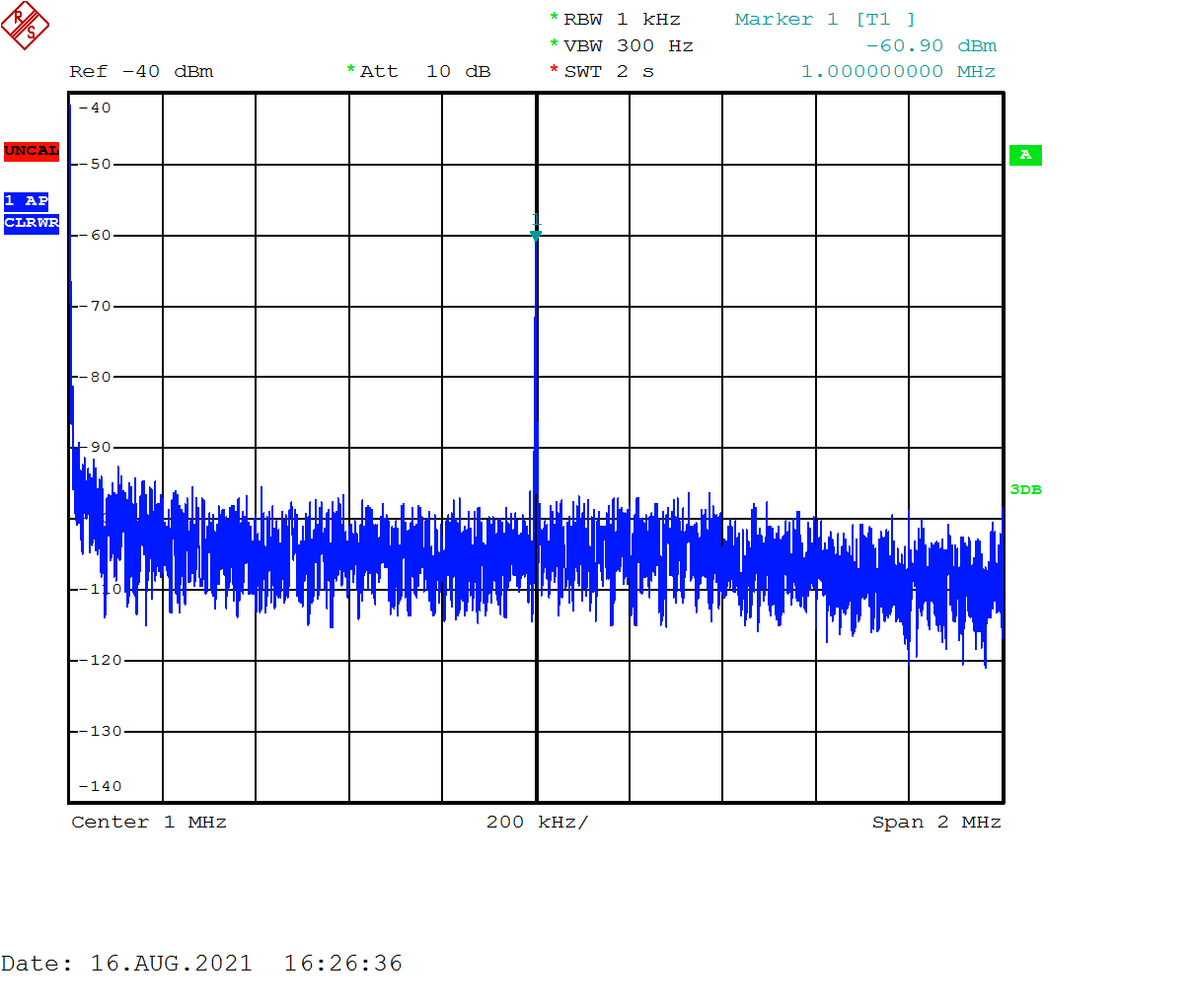Click the Marker 1 [T1 ] heading

[x=825, y=20]
